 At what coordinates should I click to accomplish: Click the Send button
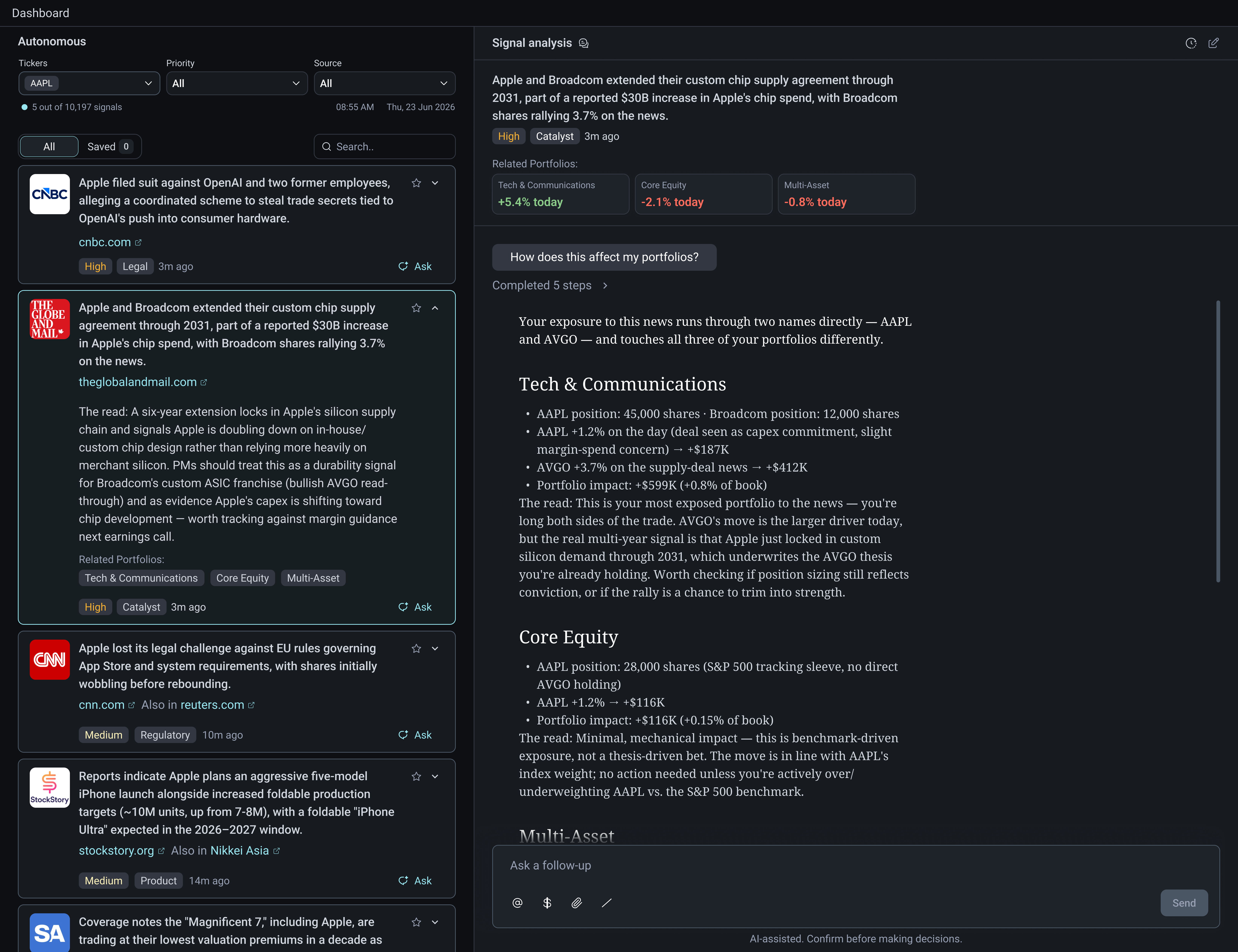click(x=1184, y=903)
